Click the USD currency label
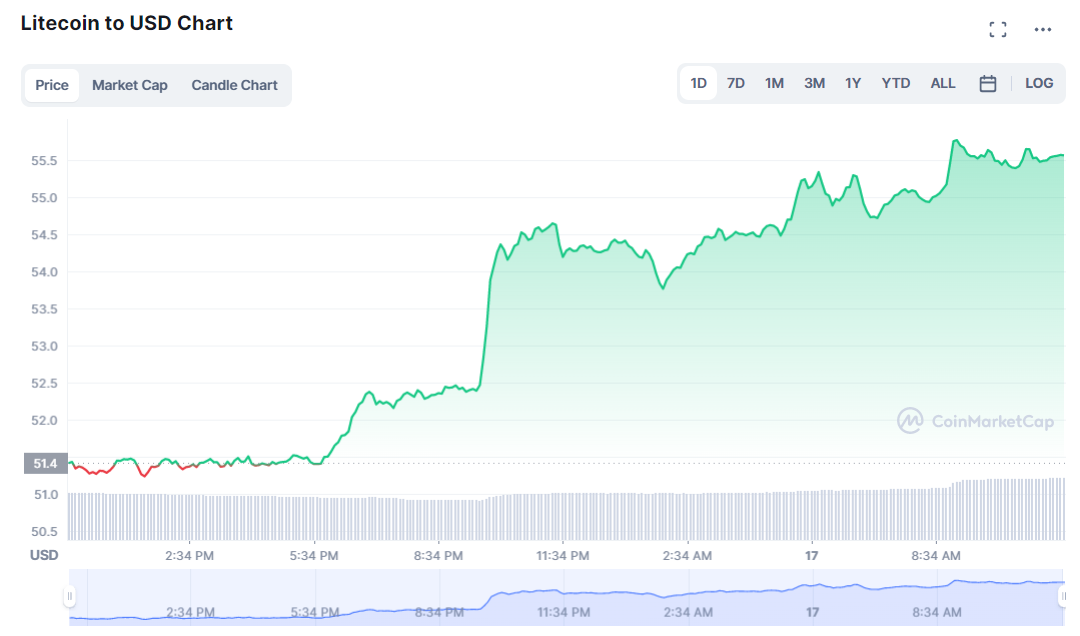 pos(44,555)
